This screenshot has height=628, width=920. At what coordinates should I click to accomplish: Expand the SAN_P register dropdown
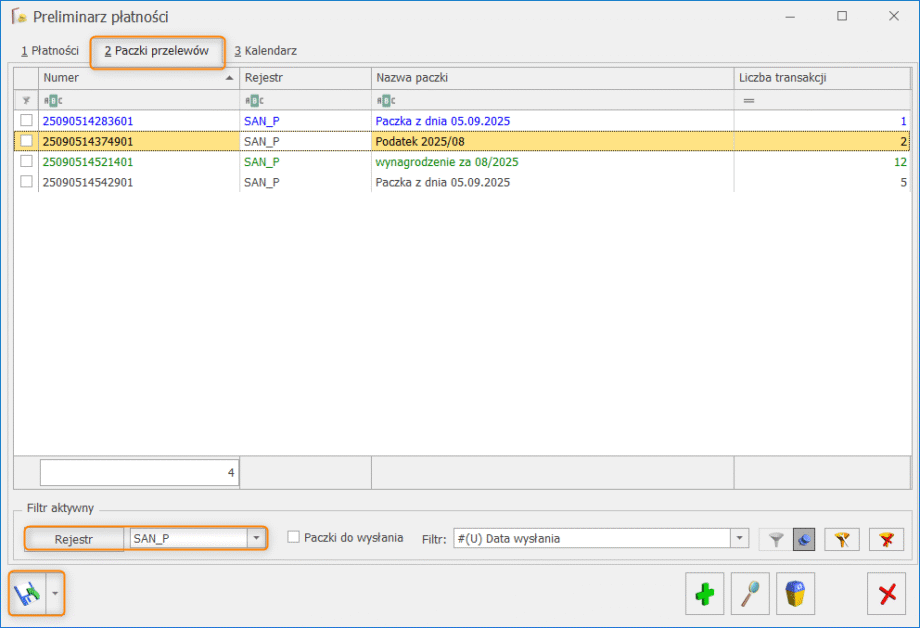(257, 539)
